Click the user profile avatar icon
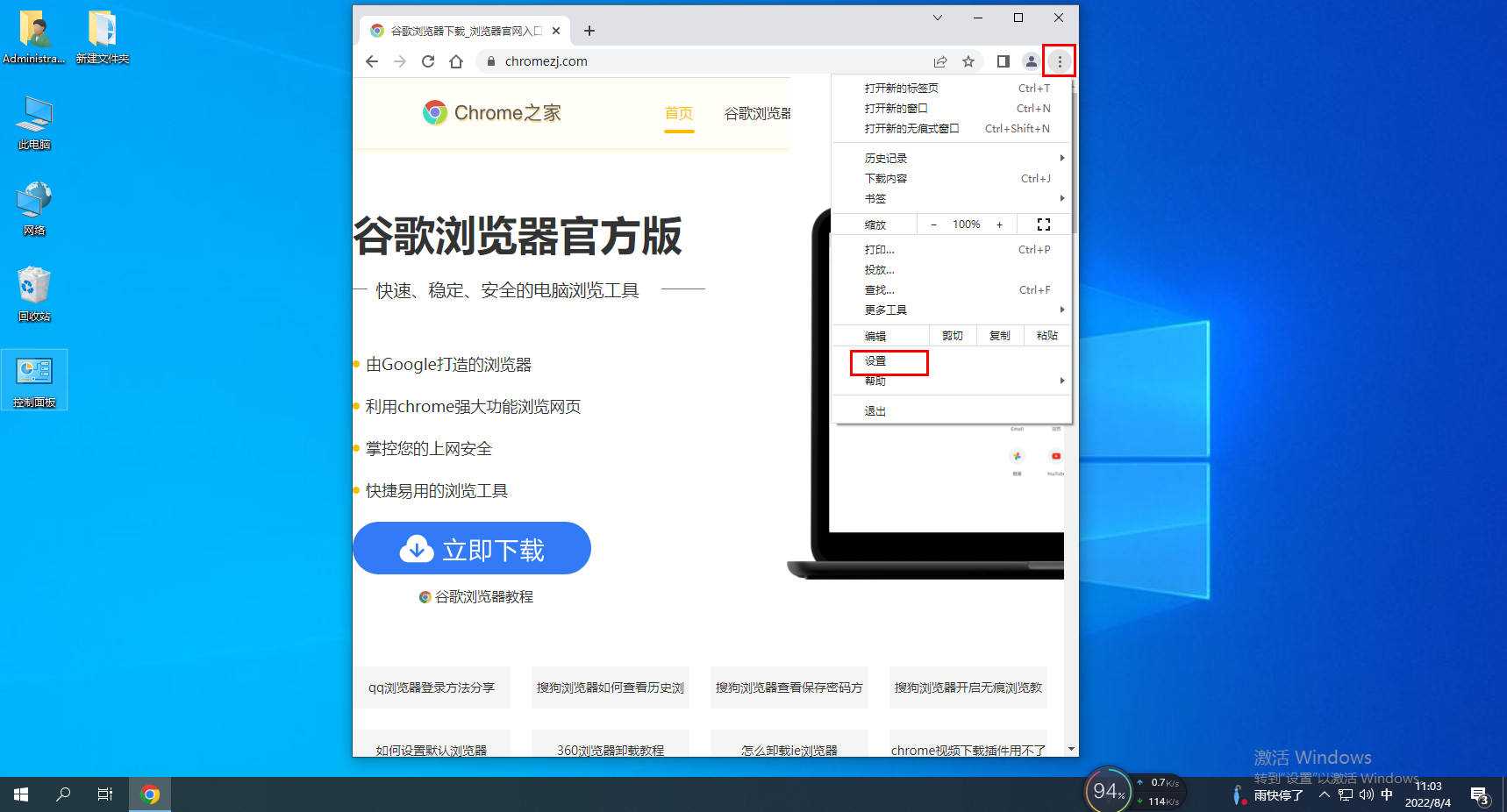The image size is (1507, 812). pos(1031,61)
